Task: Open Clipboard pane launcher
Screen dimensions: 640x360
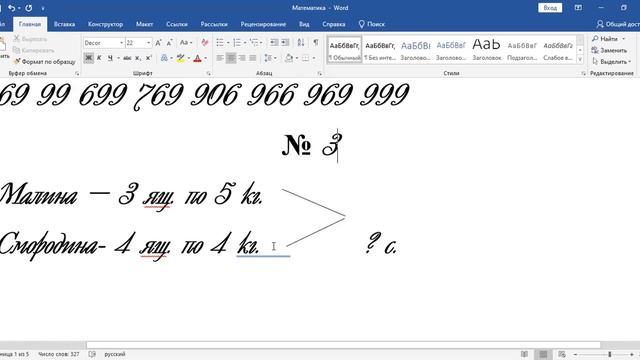Action: coord(77,73)
